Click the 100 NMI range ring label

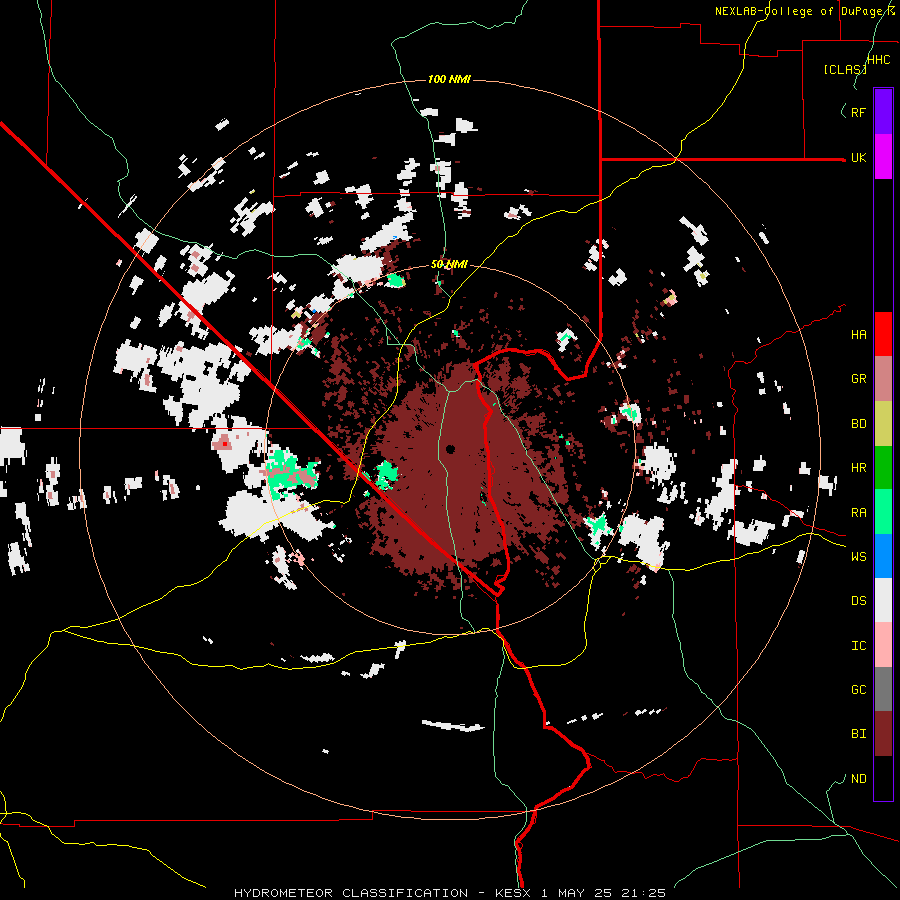(x=449, y=79)
